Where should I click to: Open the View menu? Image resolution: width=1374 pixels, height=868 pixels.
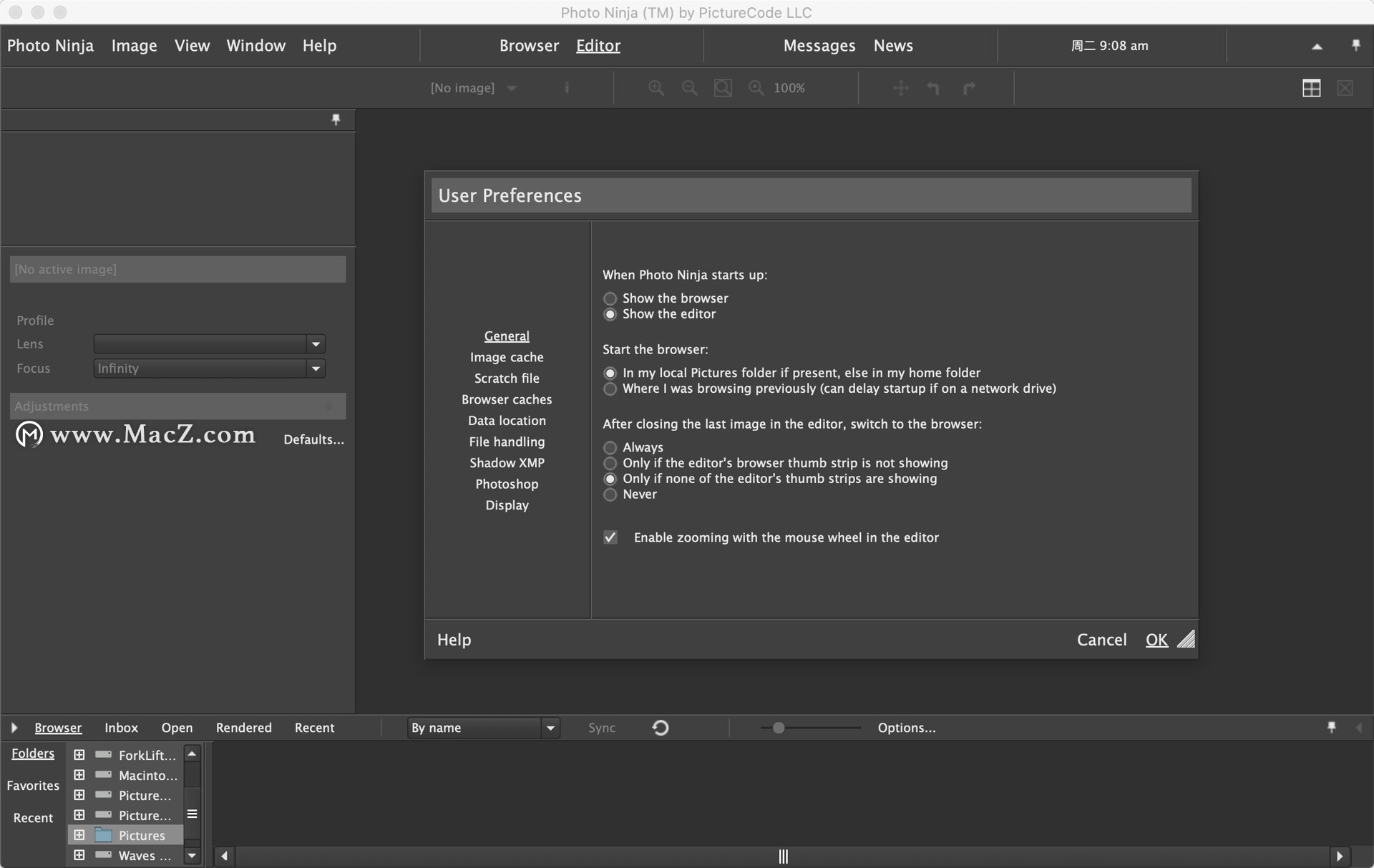192,46
